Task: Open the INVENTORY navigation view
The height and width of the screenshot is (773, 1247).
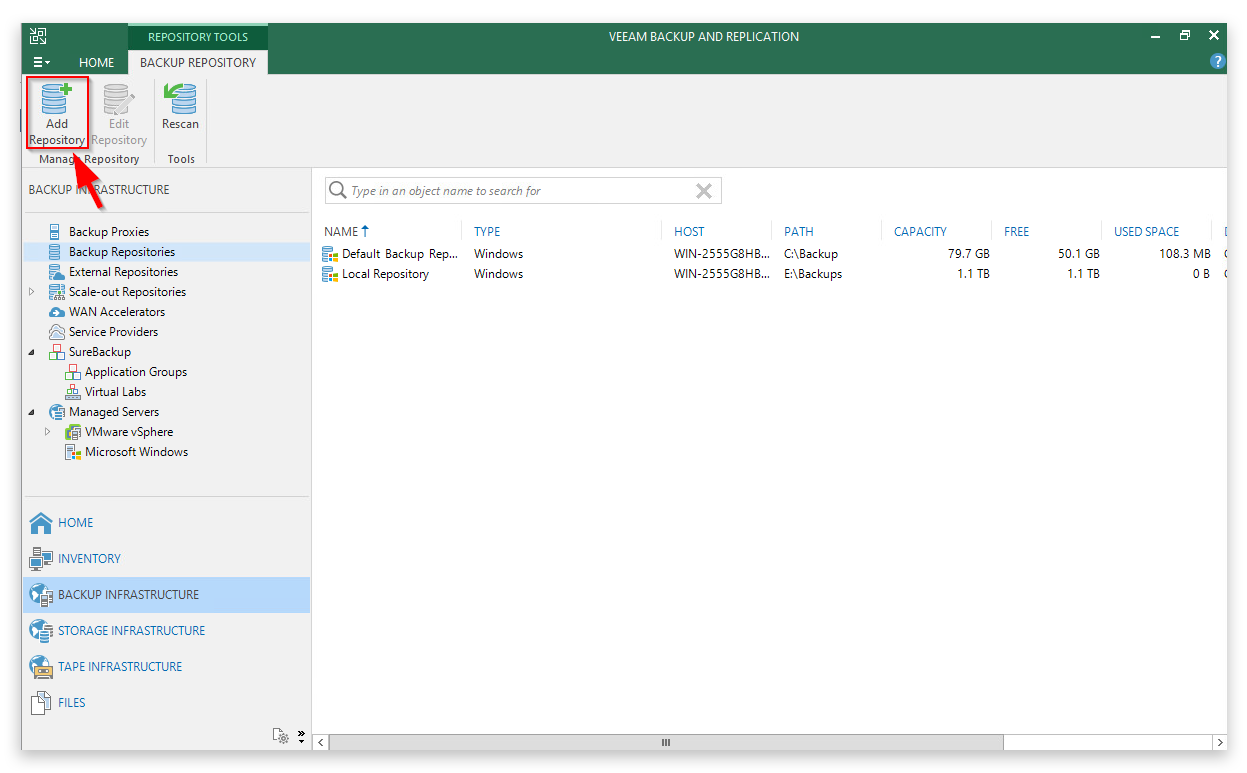Action: point(166,559)
